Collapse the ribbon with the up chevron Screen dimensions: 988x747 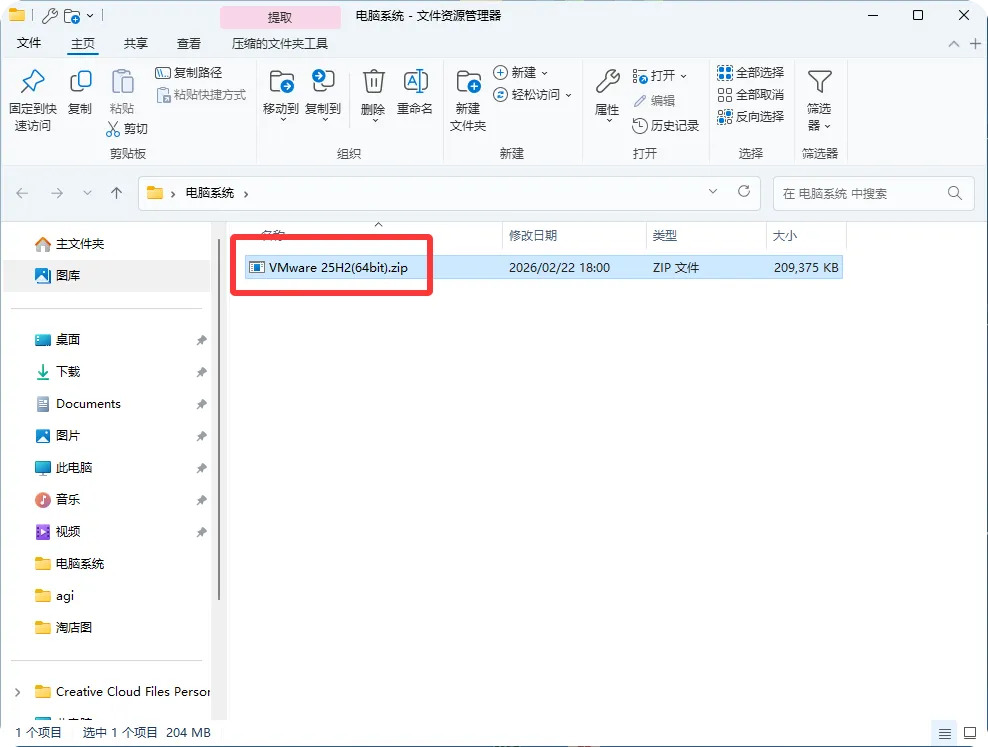(954, 43)
